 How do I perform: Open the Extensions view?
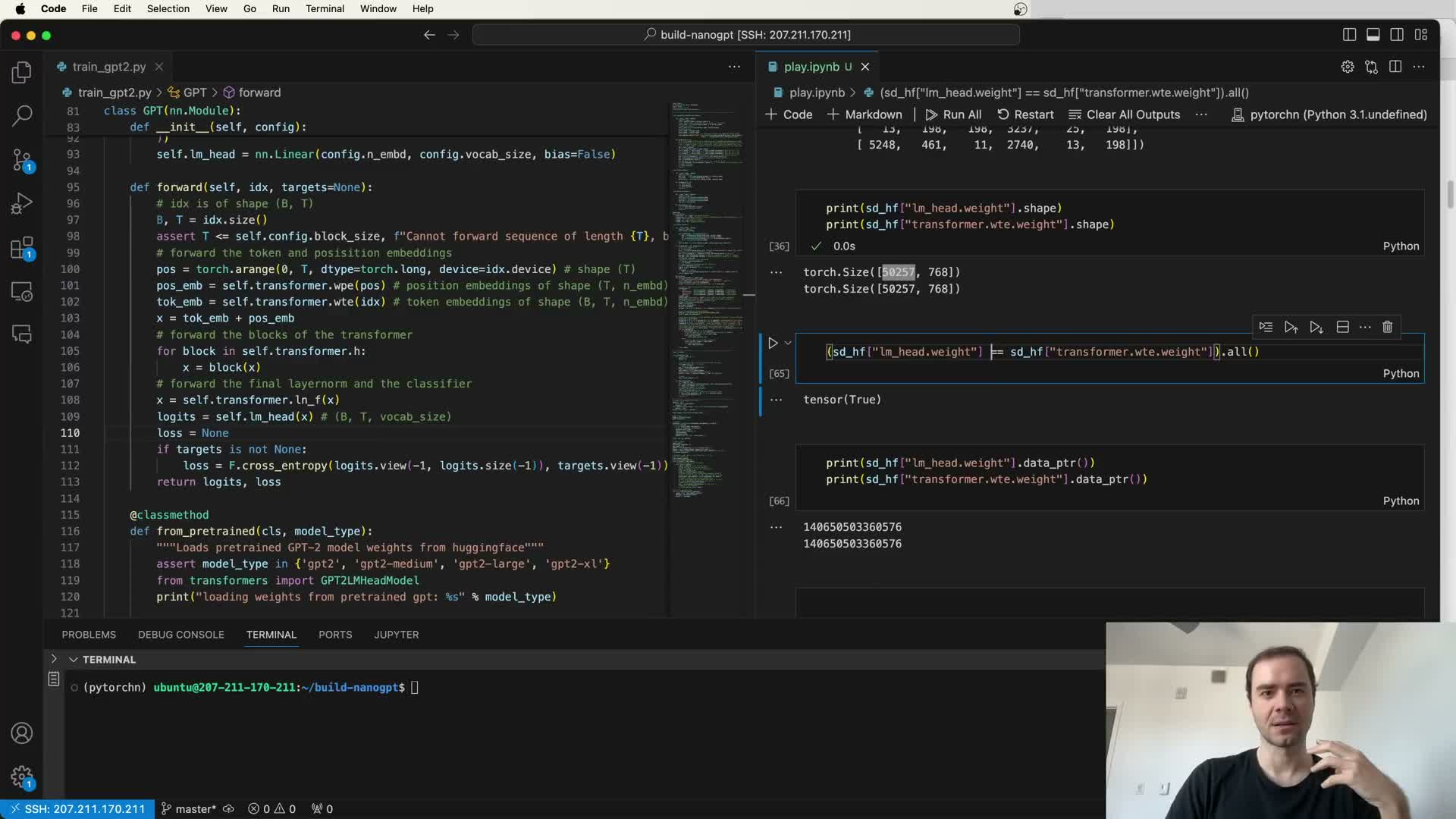22,248
